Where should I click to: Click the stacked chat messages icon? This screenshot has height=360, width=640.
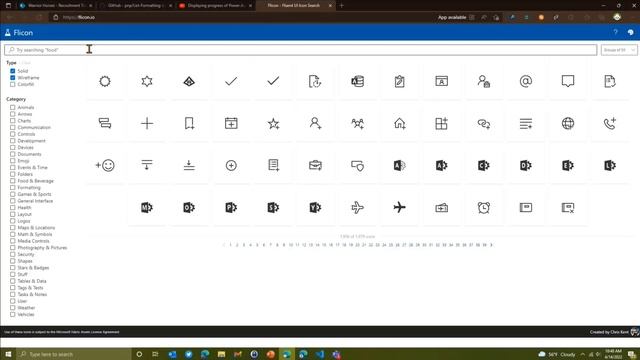(105, 123)
